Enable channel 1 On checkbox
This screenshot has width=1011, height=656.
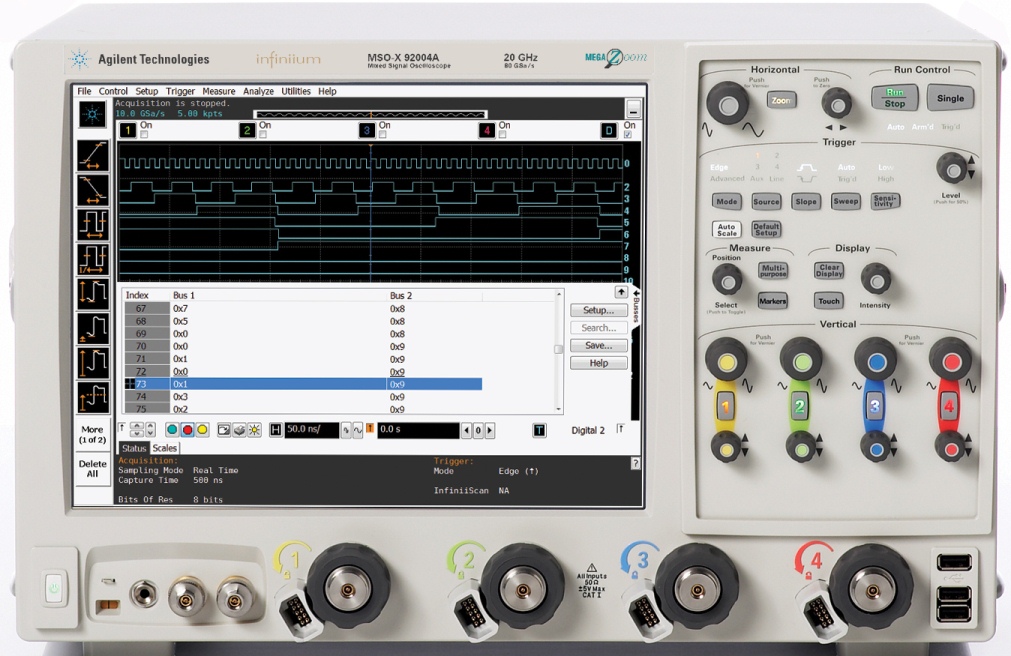click(145, 135)
